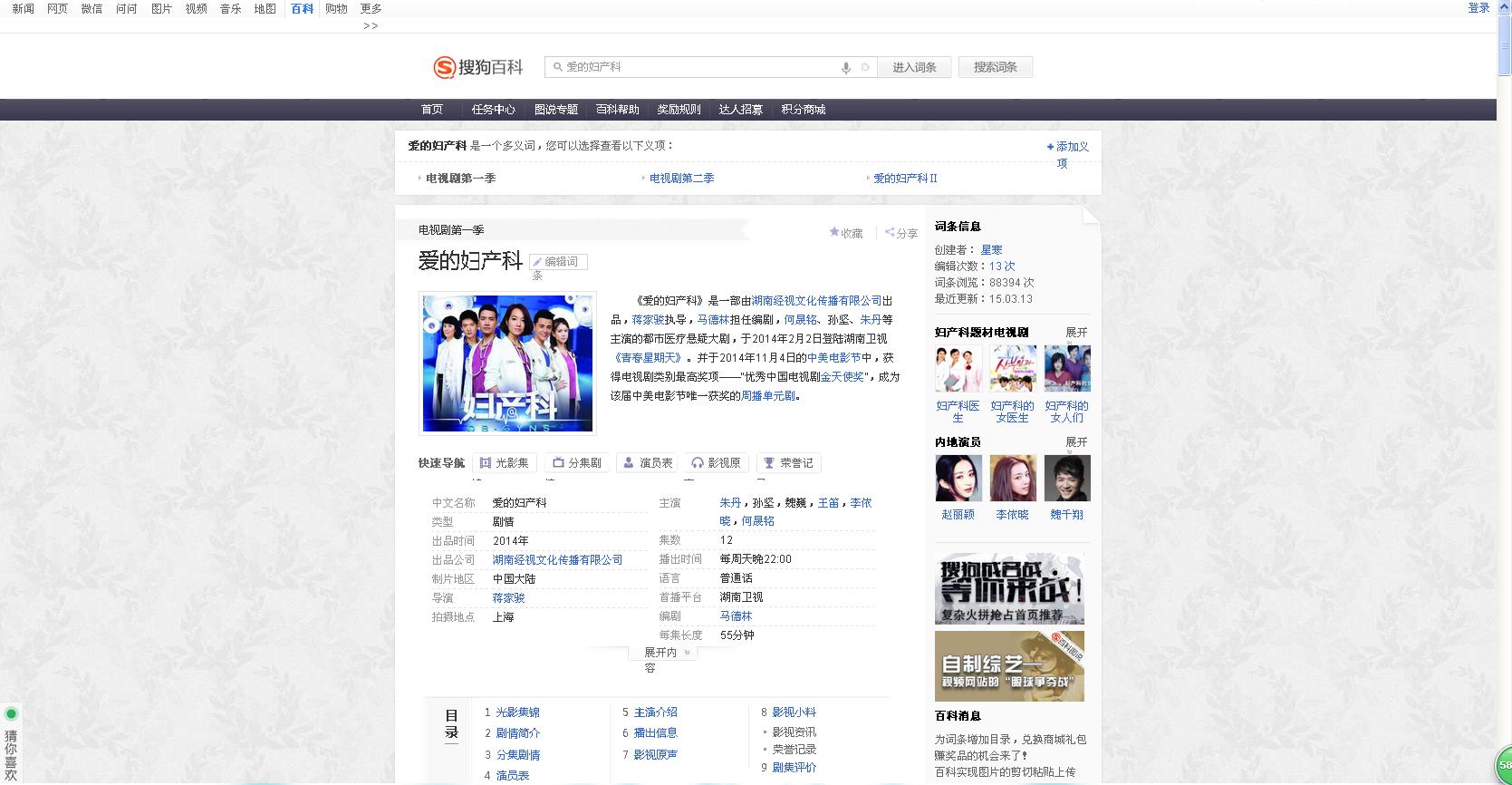Open the 金天使奖 link

[843, 377]
